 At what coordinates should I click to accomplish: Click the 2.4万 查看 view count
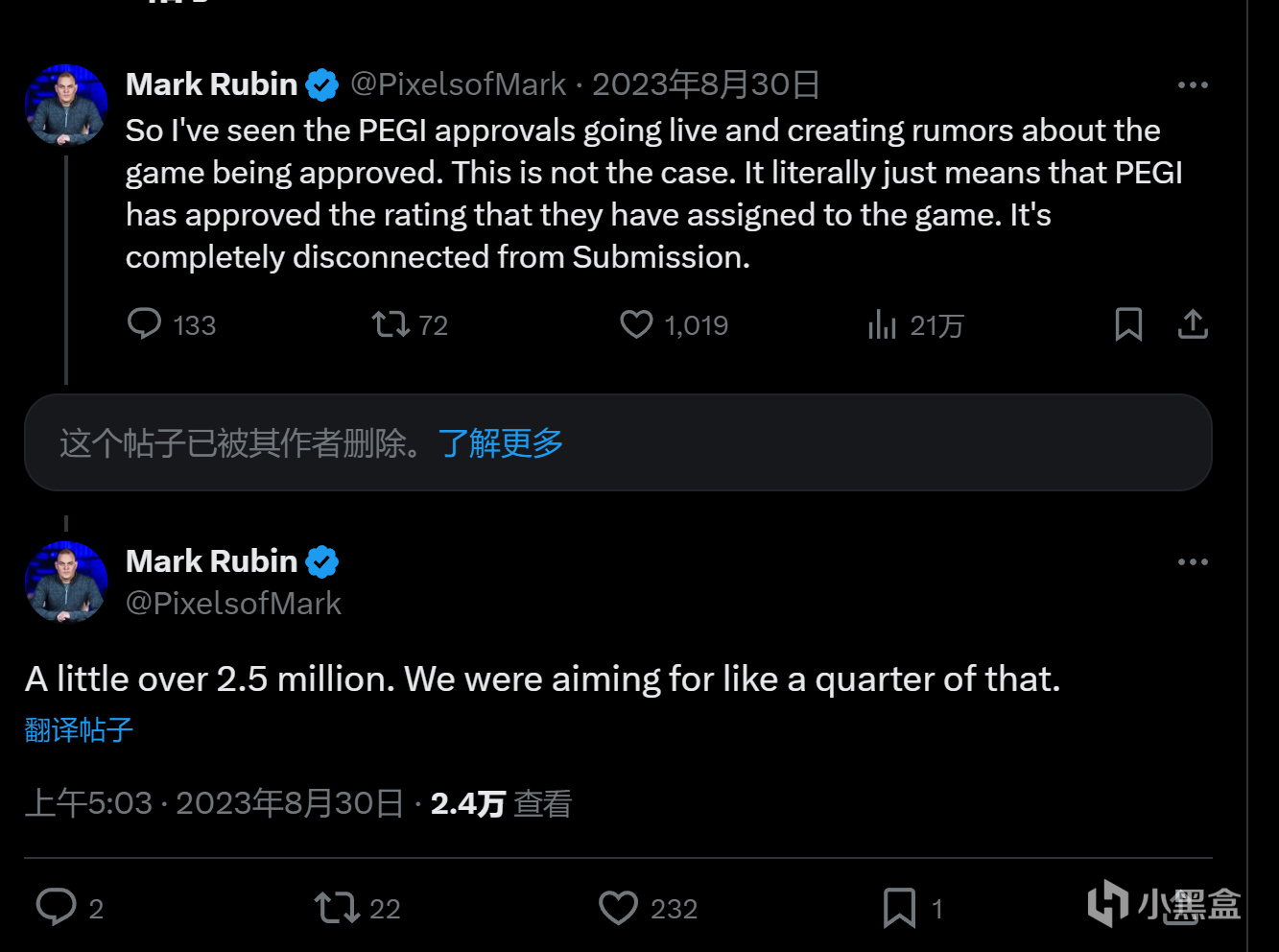[500, 803]
